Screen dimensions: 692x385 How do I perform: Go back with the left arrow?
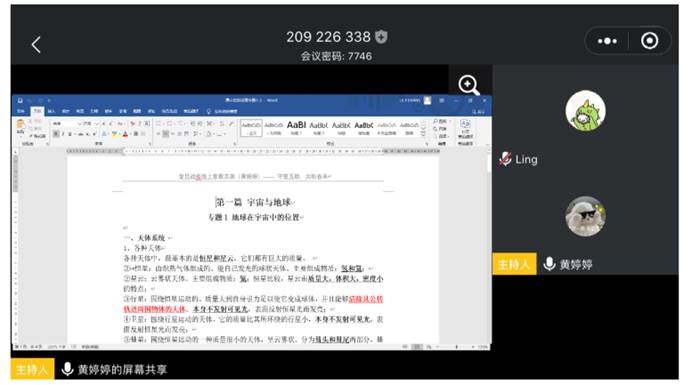point(36,45)
